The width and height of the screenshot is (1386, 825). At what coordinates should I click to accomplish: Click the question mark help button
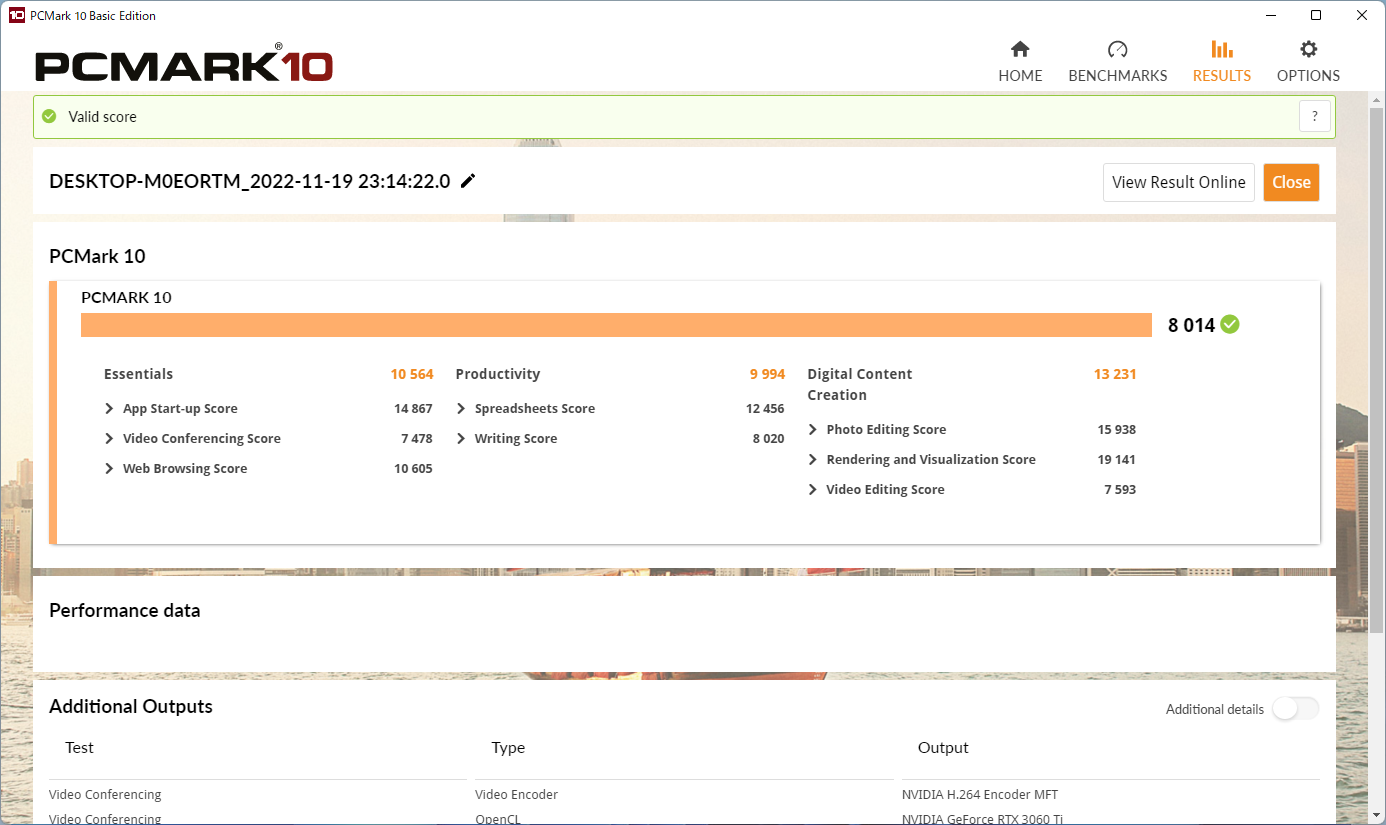pos(1315,116)
